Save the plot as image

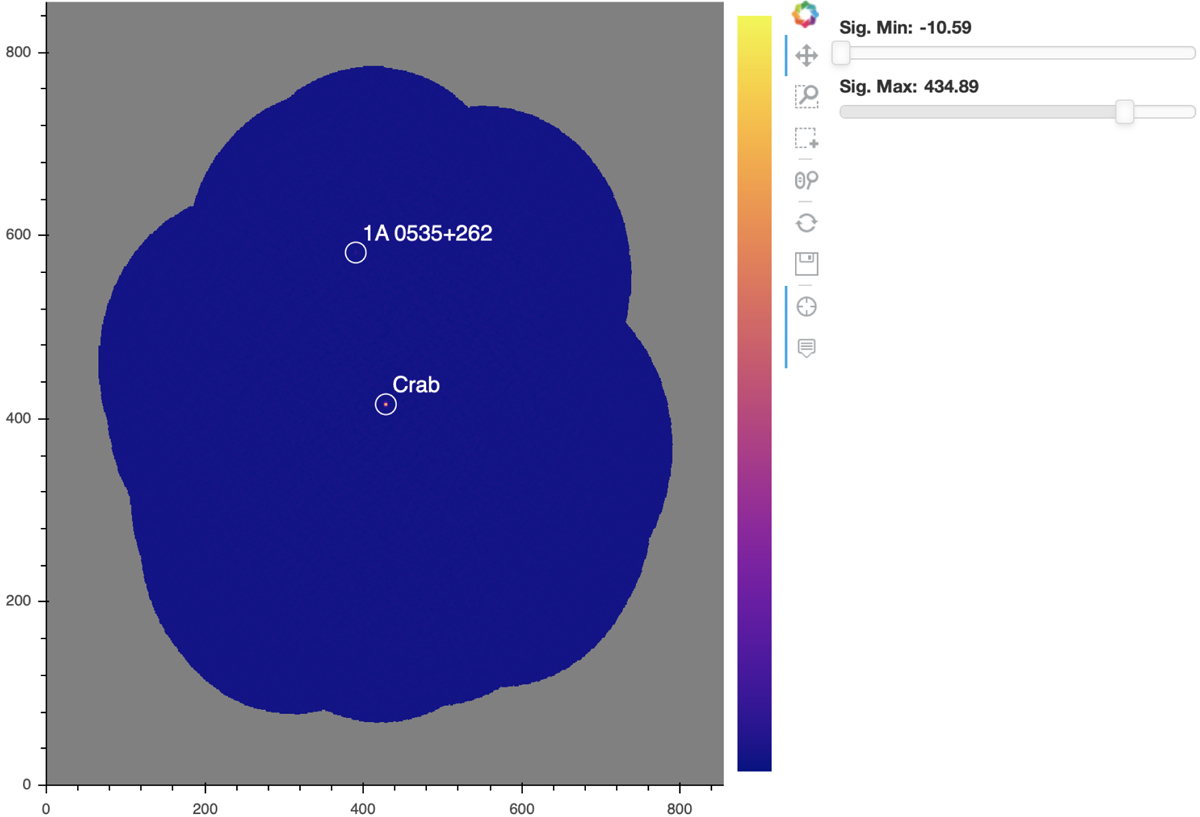(x=806, y=264)
